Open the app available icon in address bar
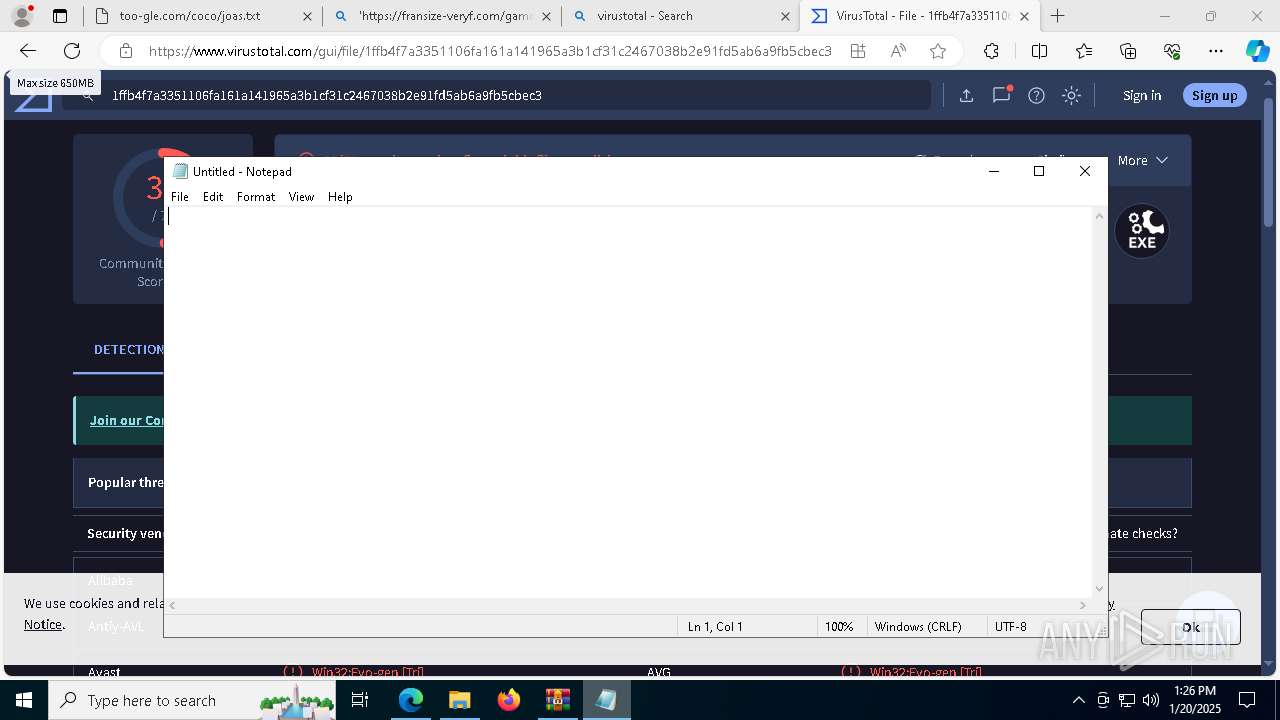This screenshot has width=1280, height=720. tap(858, 51)
